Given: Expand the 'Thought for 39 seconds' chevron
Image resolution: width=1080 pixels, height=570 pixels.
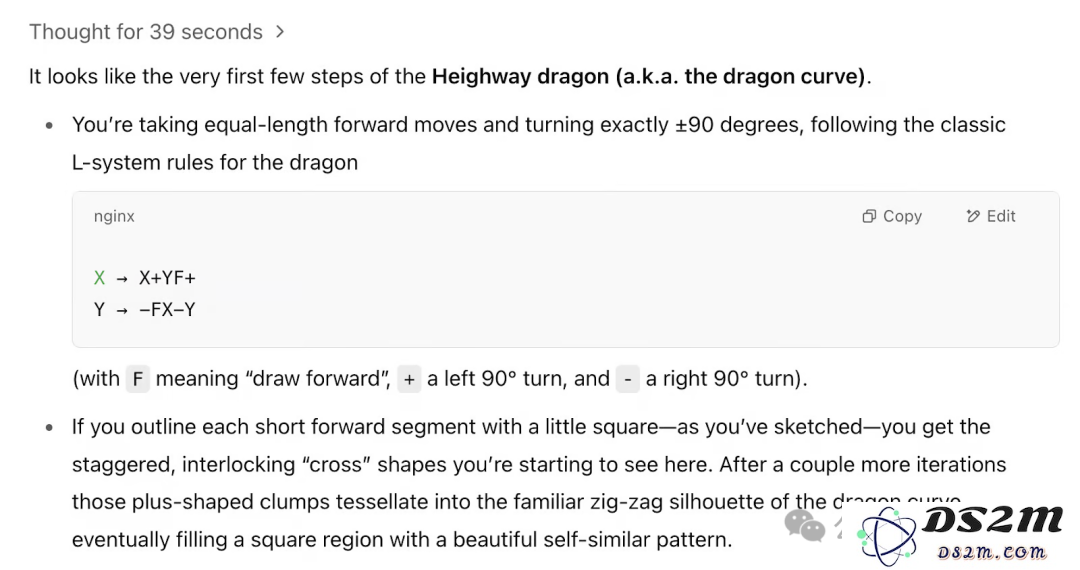Looking at the screenshot, I should 280,32.
